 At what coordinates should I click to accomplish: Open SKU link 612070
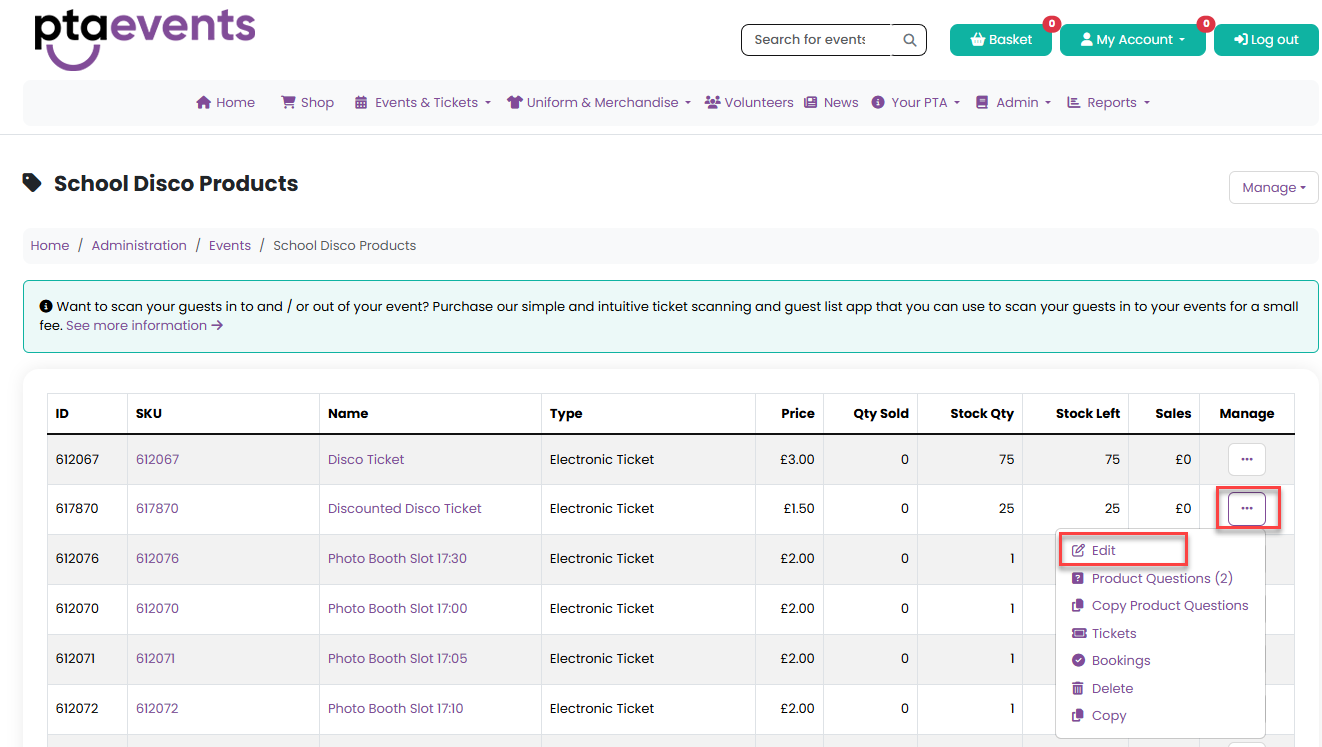[157, 608]
